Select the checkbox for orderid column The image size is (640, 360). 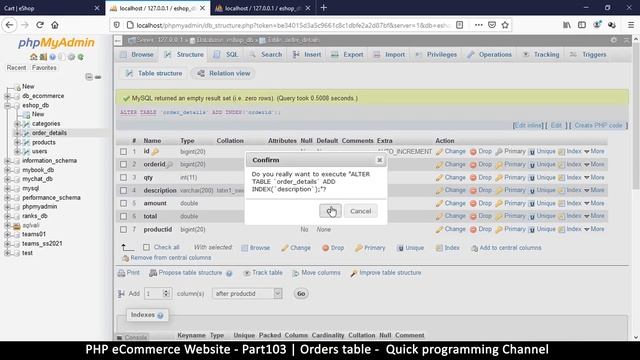(x=124, y=164)
